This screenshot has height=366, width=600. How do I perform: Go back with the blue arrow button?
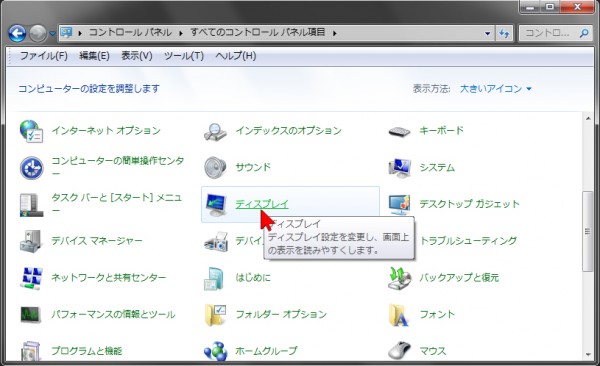[17, 34]
